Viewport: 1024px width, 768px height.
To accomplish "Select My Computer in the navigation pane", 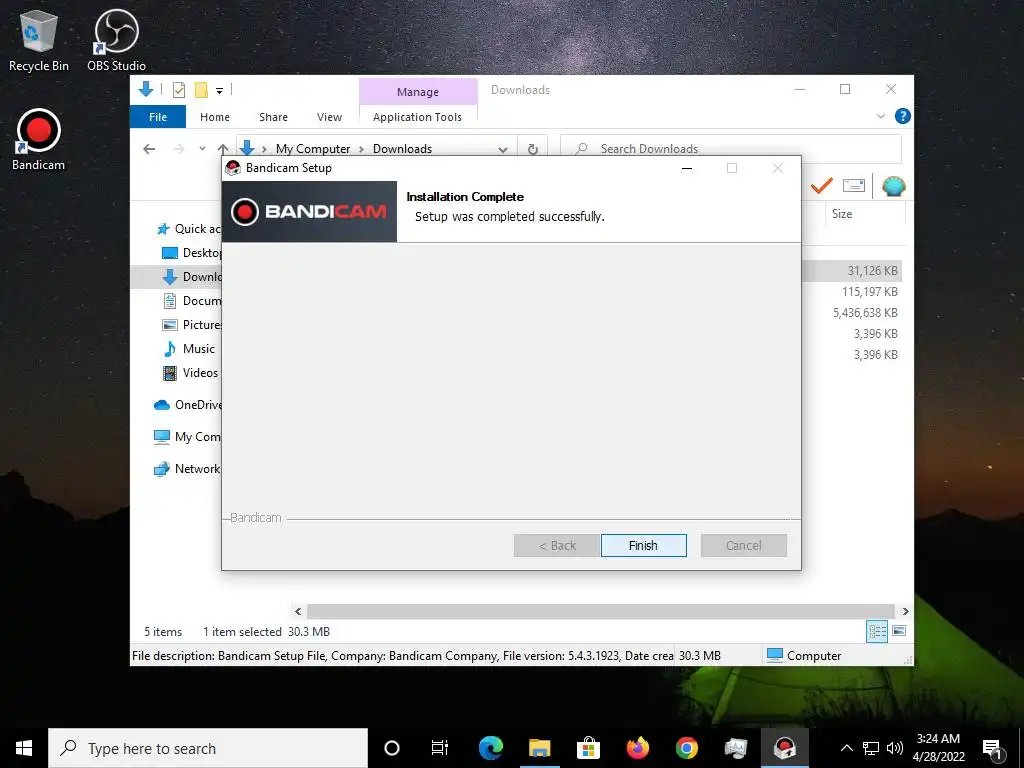I will point(187,437).
